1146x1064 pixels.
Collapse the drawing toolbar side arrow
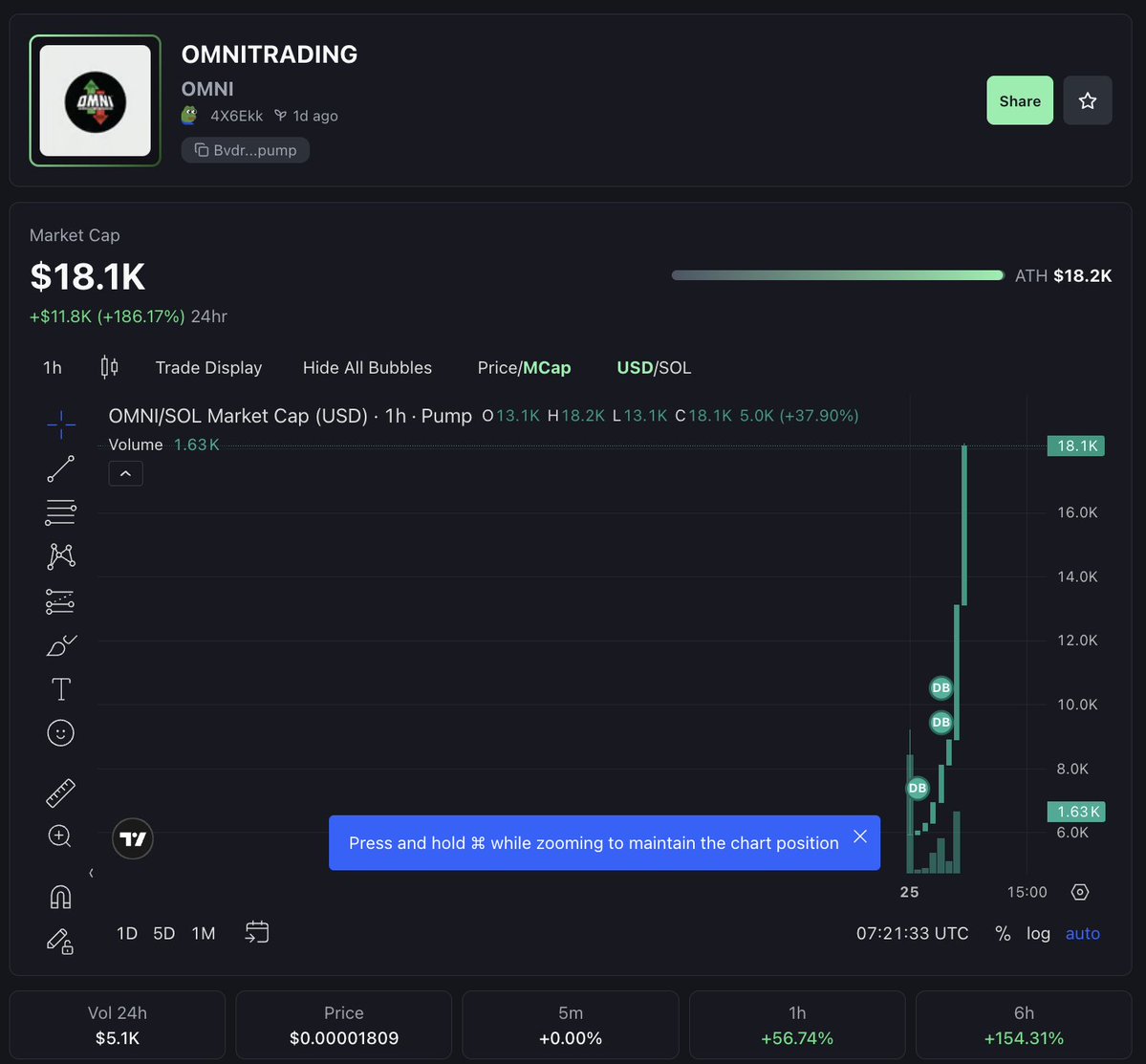click(91, 873)
